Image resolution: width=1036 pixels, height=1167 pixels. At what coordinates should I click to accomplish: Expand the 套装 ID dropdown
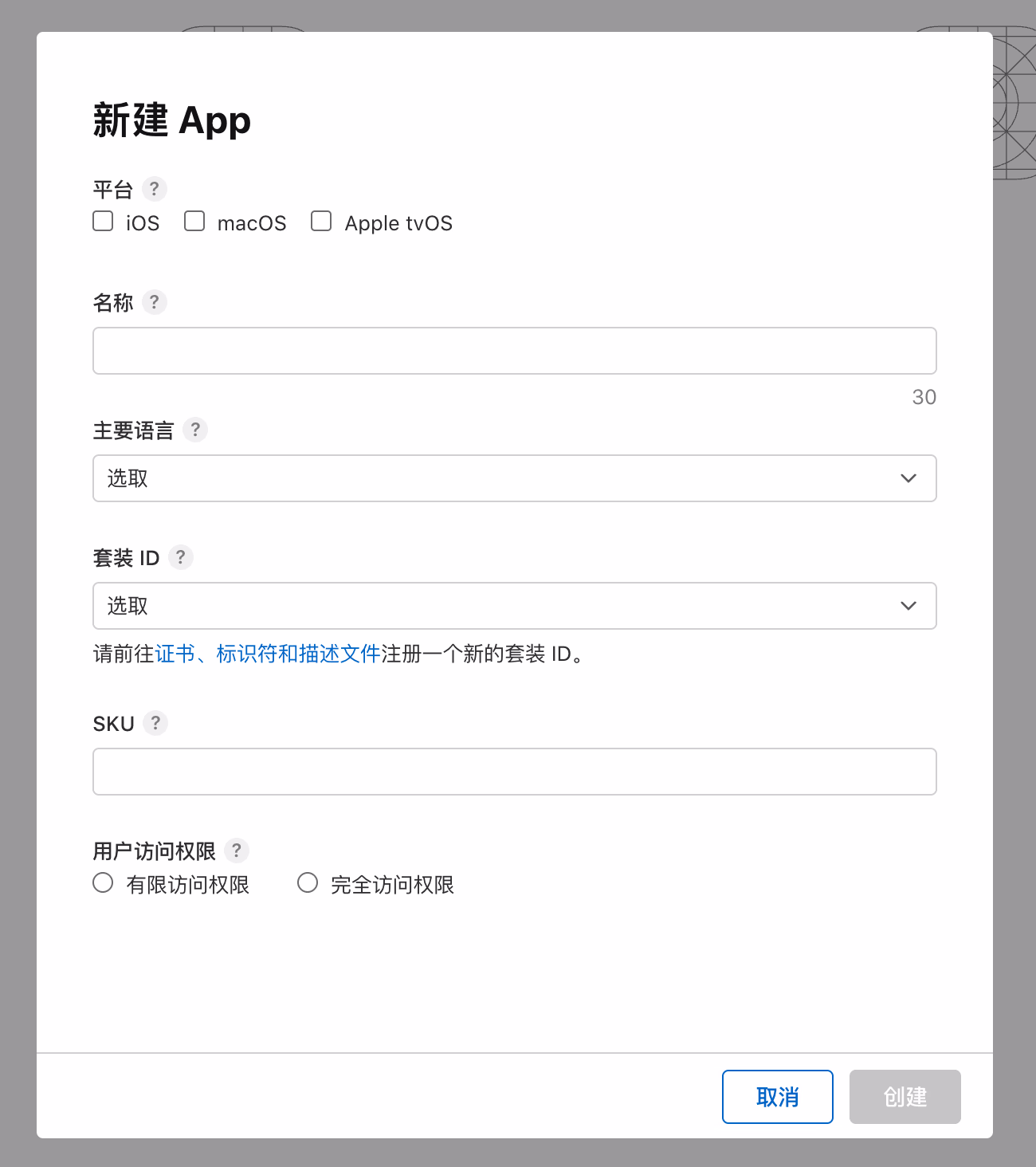[x=514, y=606]
